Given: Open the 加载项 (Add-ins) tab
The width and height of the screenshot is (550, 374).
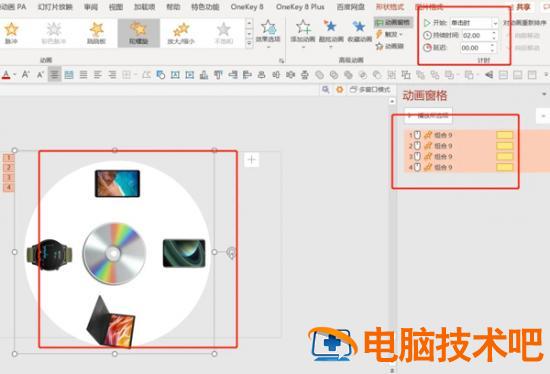Looking at the screenshot, I should [x=145, y=7].
